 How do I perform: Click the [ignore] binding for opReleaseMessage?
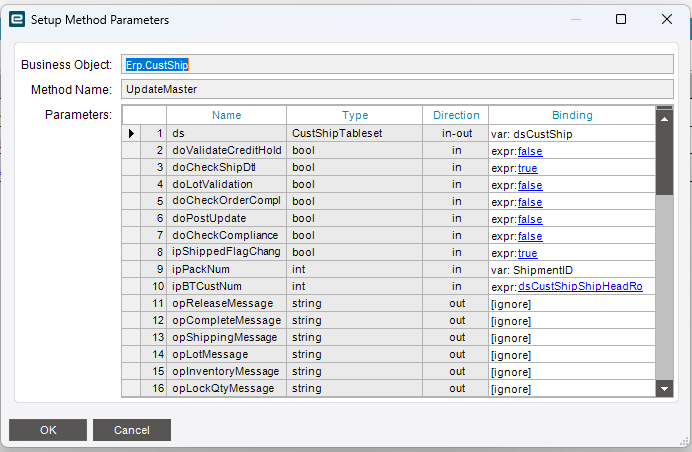572,304
